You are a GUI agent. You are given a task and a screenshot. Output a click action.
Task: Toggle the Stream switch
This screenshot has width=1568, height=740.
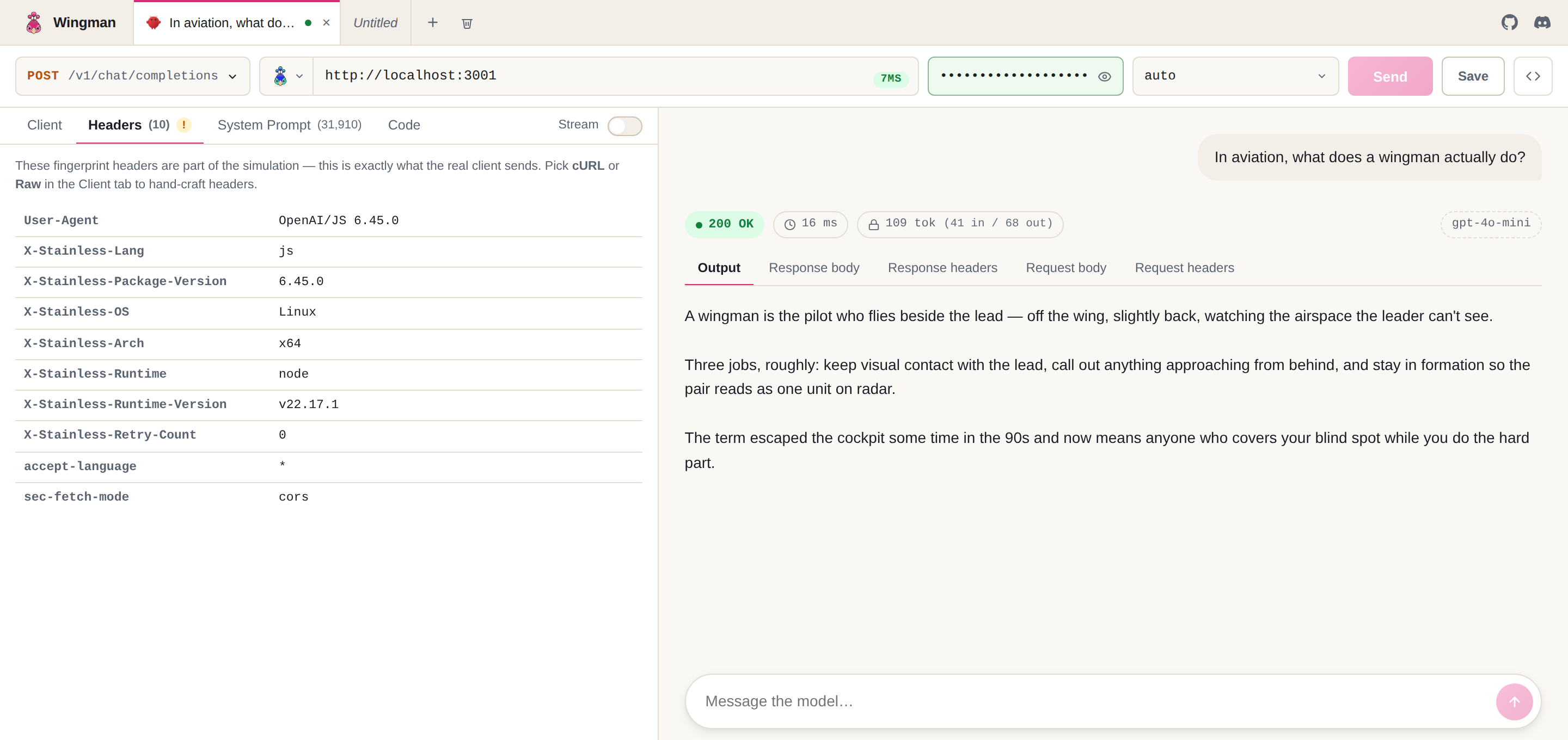624,125
